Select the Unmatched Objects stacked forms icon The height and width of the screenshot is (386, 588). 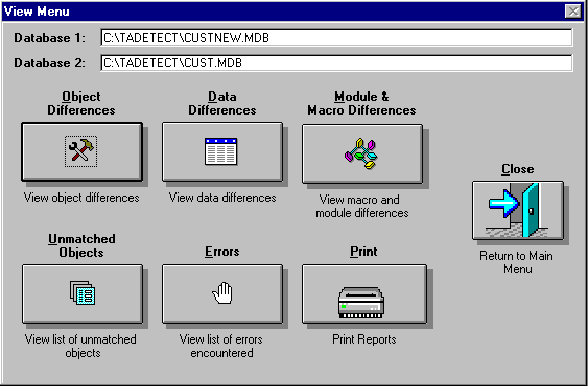(x=82, y=294)
